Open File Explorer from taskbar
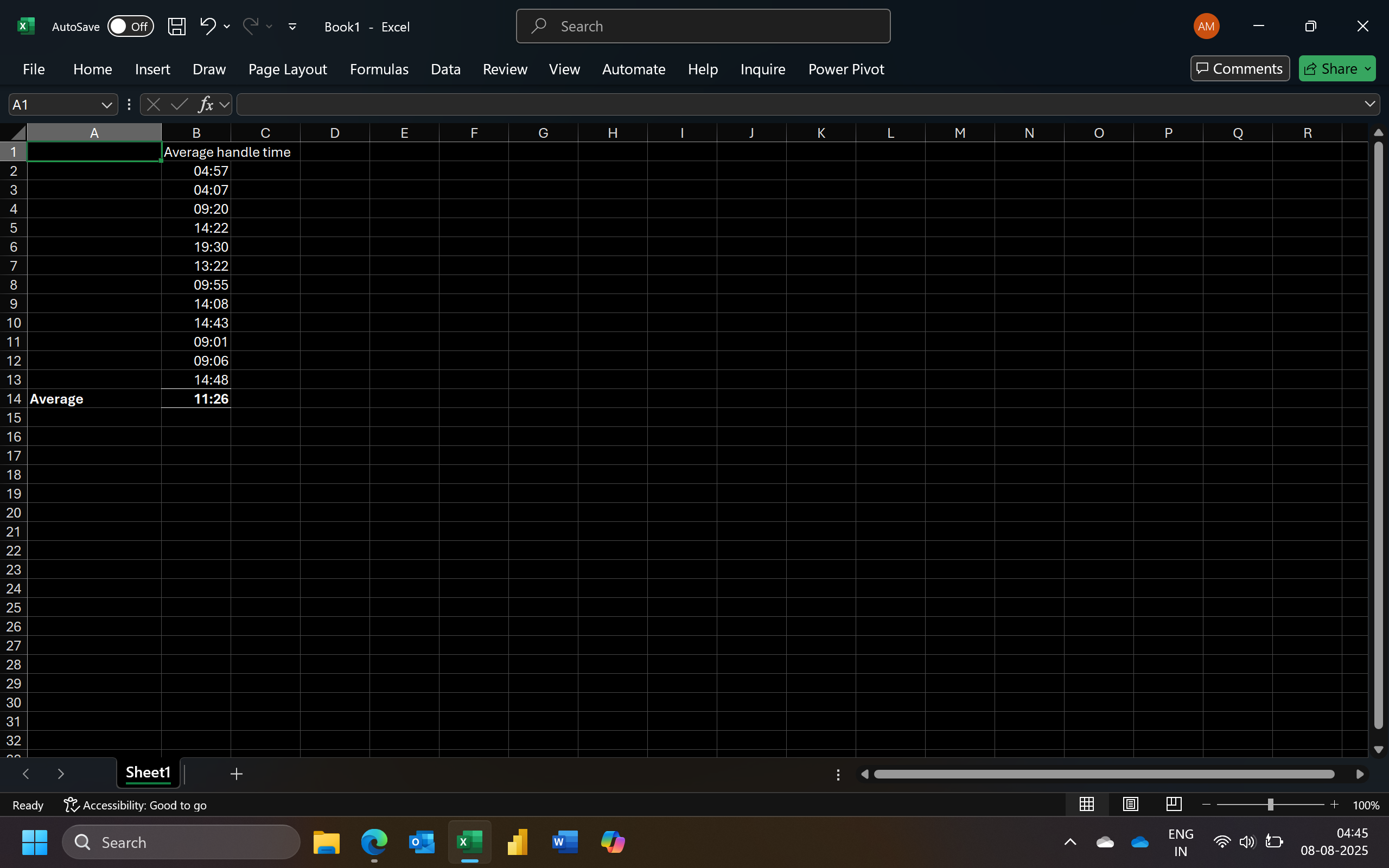1389x868 pixels. 326,842
